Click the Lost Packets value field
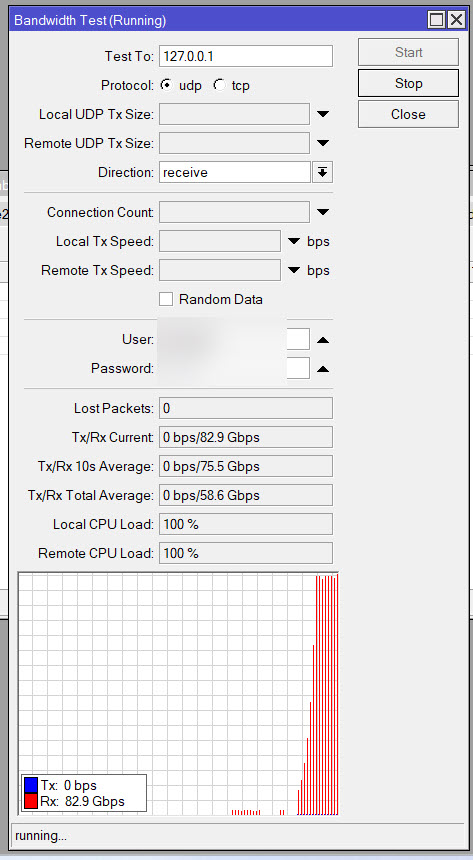The image size is (473, 860). point(246,408)
